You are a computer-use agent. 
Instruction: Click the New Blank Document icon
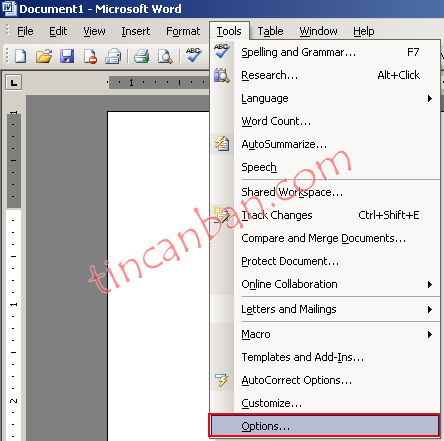click(x=21, y=56)
